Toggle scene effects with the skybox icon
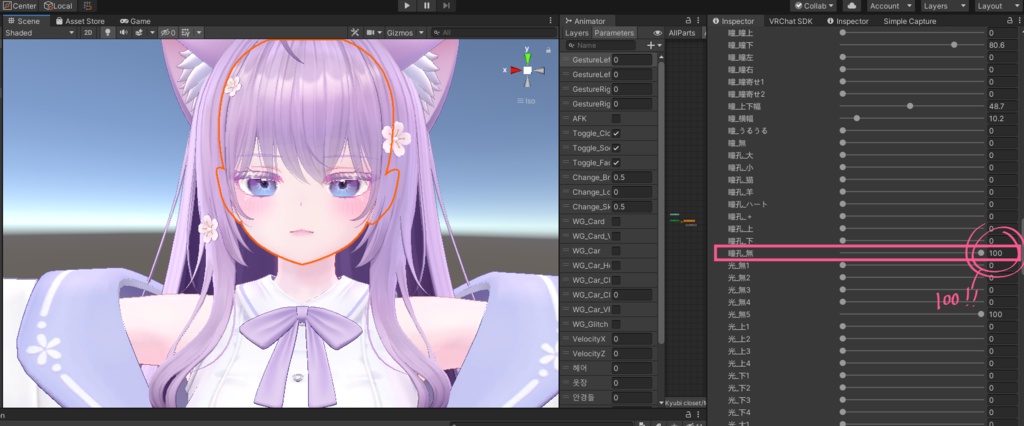Screen dimensions: 1024x426 click(139, 33)
